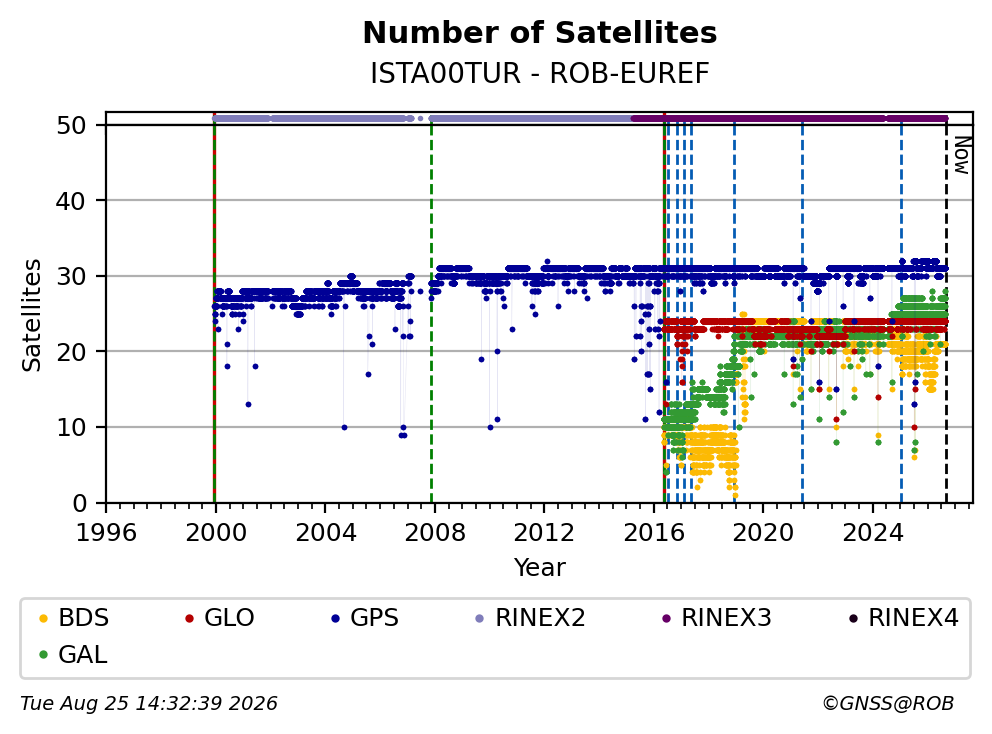Viewport: 992px width, 734px height.
Task: Click the RINEX2 lavender legend marker
Action: [480, 618]
